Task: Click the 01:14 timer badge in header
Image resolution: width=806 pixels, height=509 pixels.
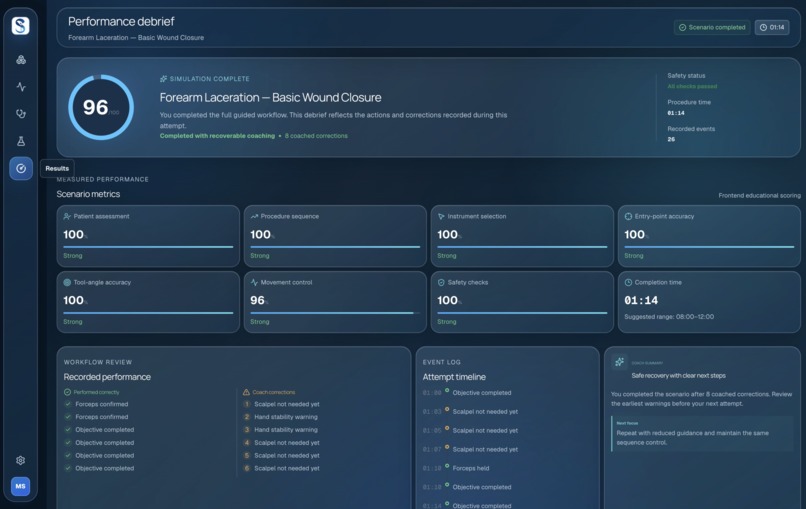Action: coord(772,27)
